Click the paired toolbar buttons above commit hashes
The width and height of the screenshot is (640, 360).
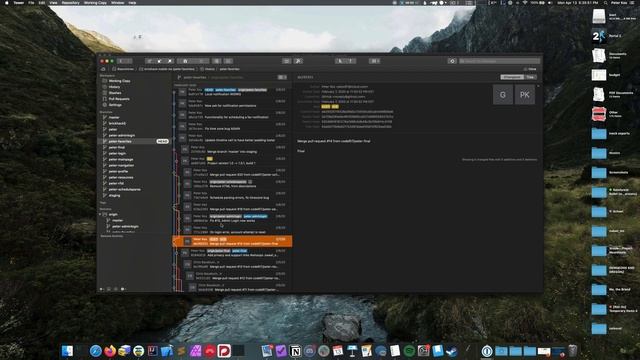(345, 61)
